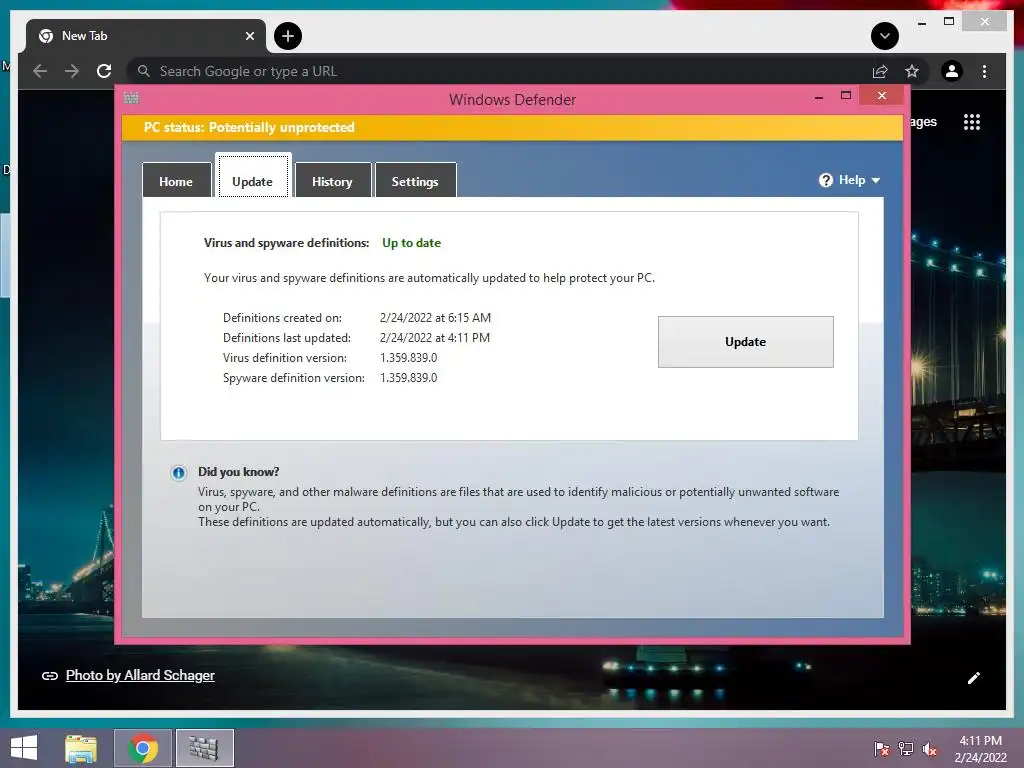Bookmark this tab with star icon
Image resolution: width=1024 pixels, height=768 pixels.
[x=912, y=71]
